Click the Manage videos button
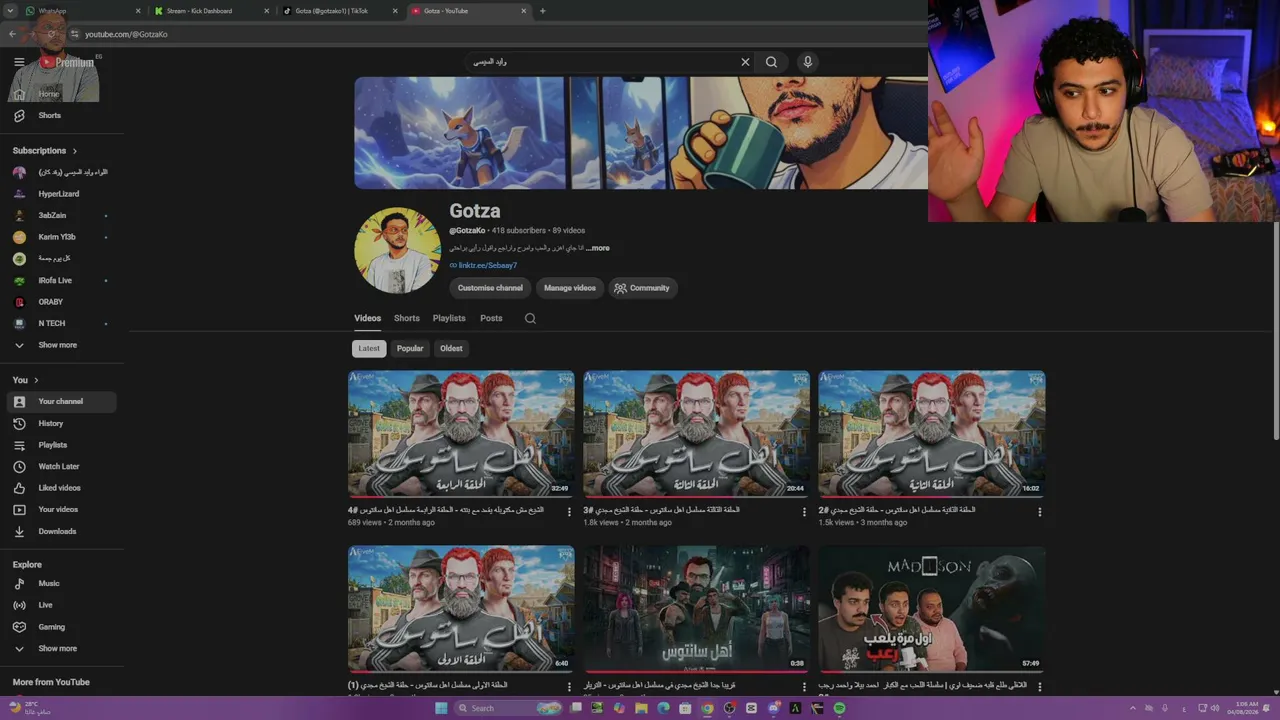The height and width of the screenshot is (720, 1280). [x=570, y=288]
